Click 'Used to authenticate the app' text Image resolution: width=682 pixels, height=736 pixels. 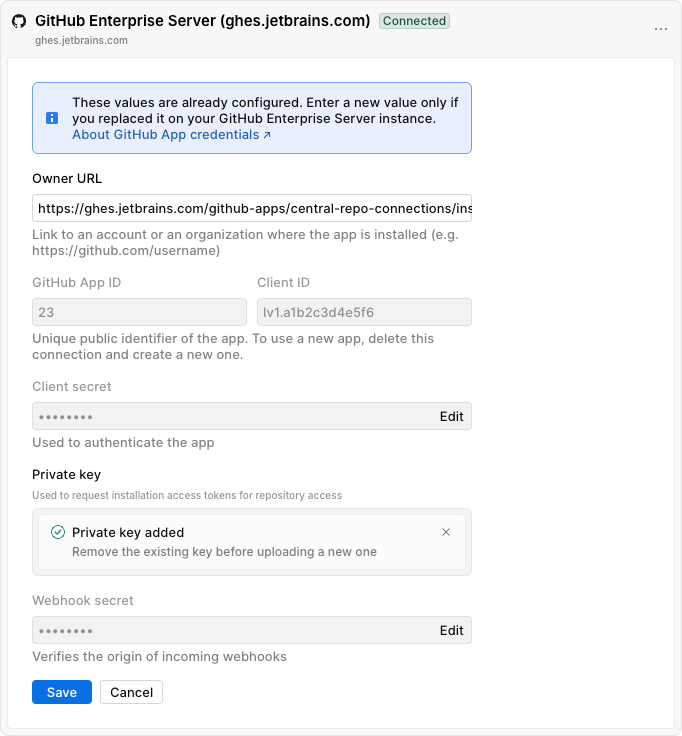point(123,443)
